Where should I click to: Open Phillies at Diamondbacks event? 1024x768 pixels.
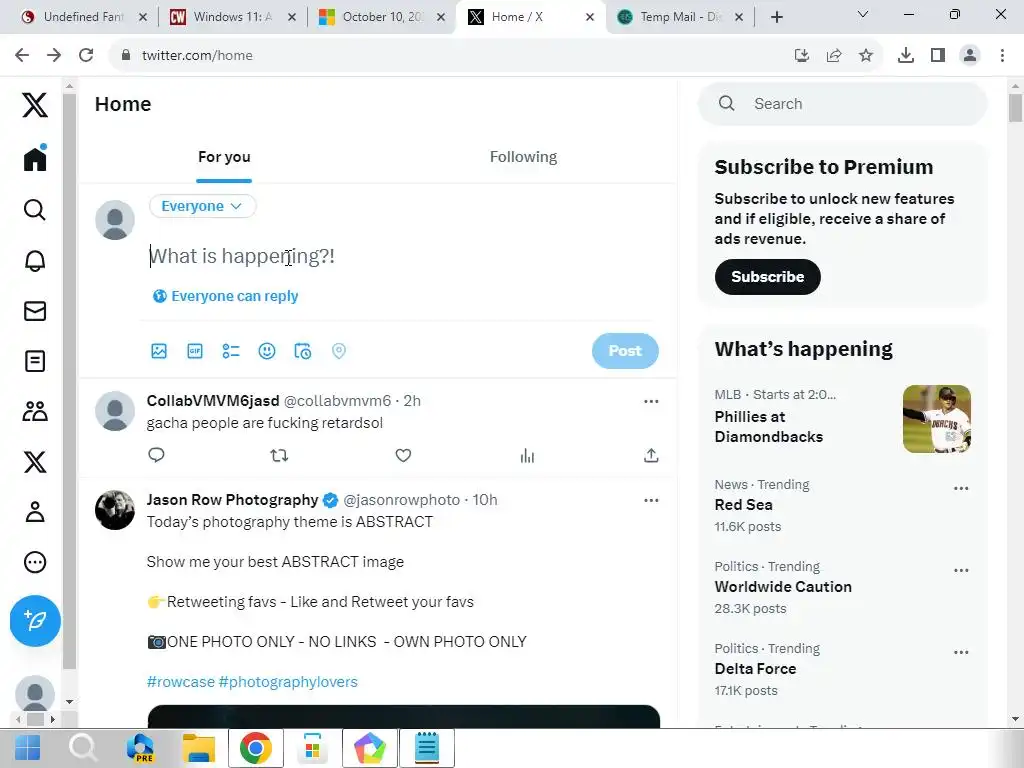(x=769, y=426)
